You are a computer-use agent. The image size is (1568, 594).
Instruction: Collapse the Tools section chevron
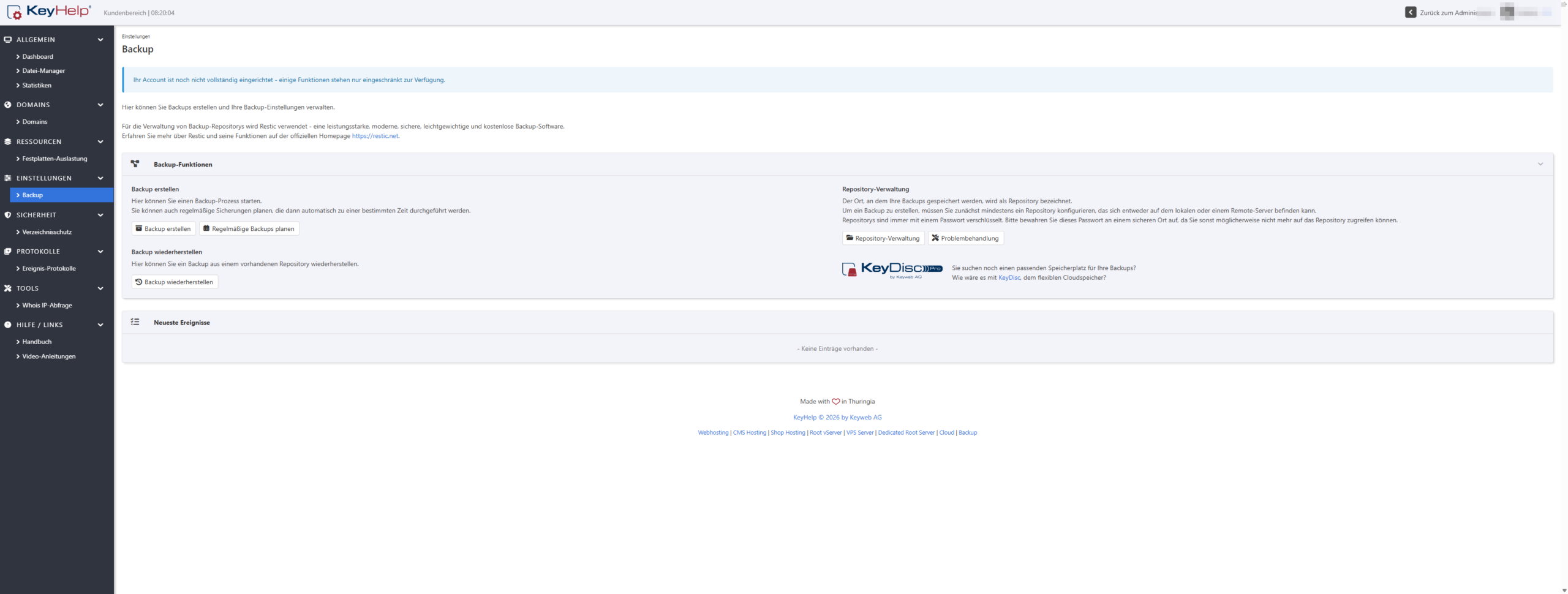(100, 288)
